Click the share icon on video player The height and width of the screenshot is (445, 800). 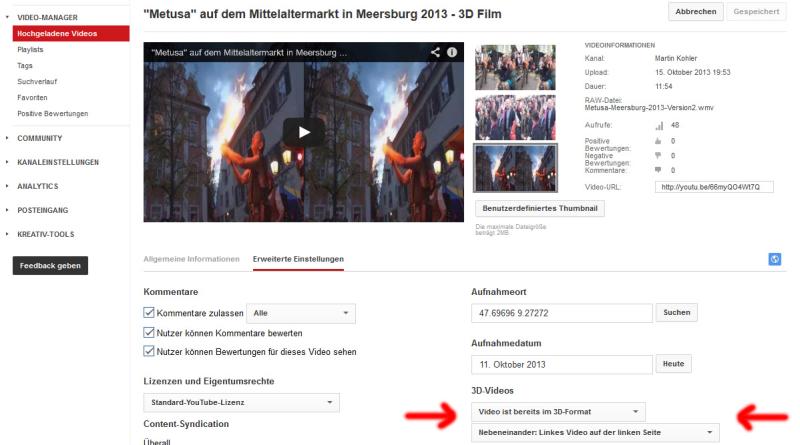[435, 51]
